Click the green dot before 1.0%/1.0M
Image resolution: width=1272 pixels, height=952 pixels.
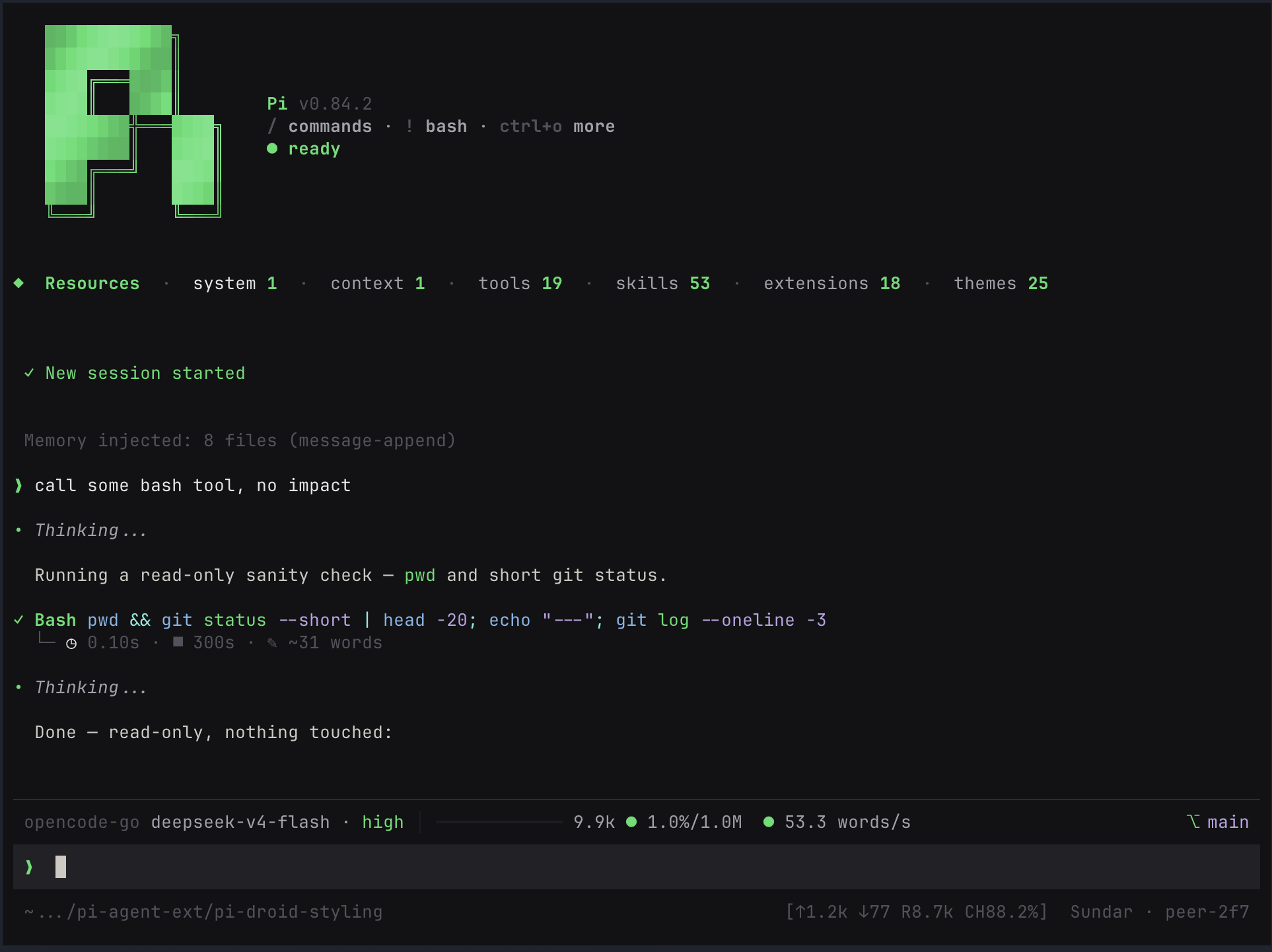click(x=631, y=822)
